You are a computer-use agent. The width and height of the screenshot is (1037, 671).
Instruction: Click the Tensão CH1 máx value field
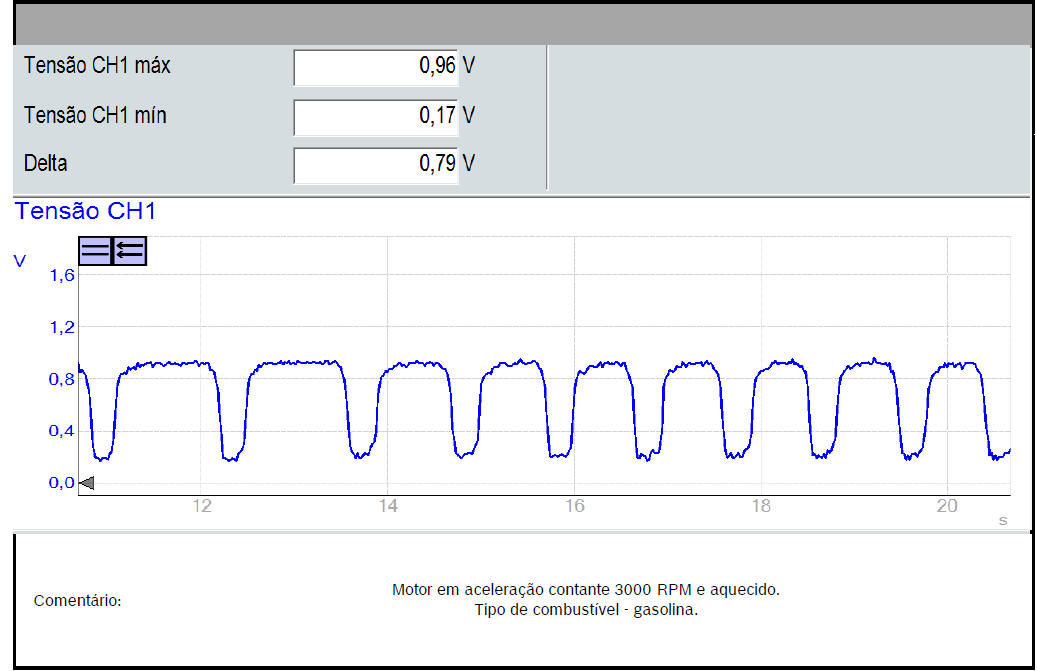click(x=376, y=67)
